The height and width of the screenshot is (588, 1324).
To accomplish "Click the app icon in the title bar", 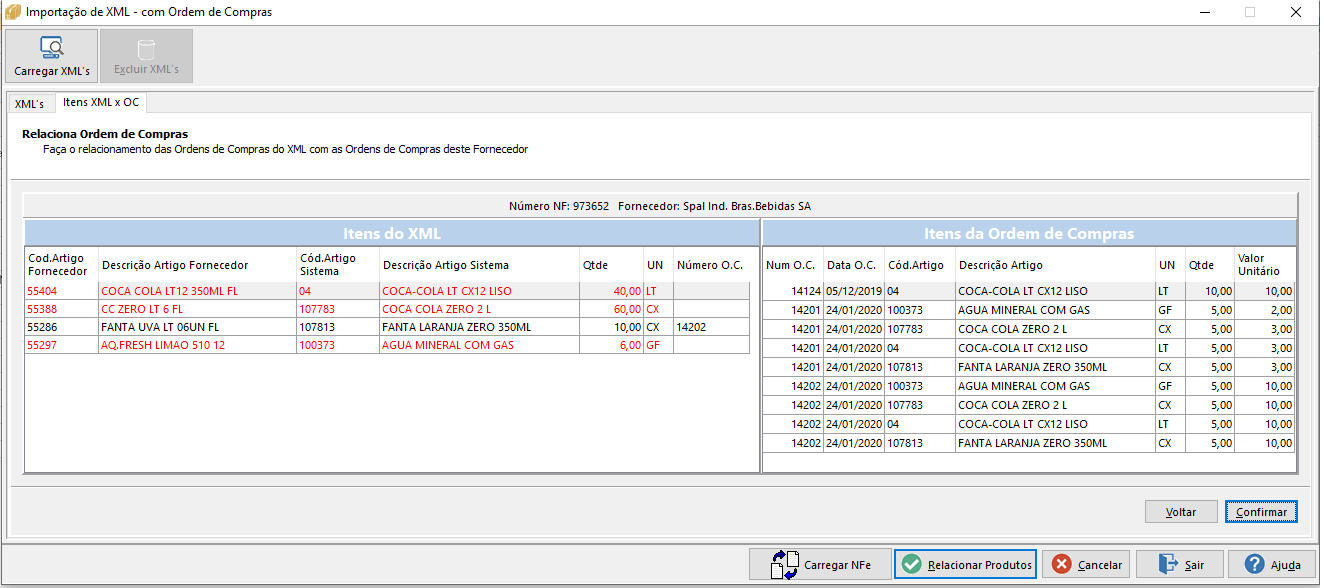I will pyautogui.click(x=12, y=12).
